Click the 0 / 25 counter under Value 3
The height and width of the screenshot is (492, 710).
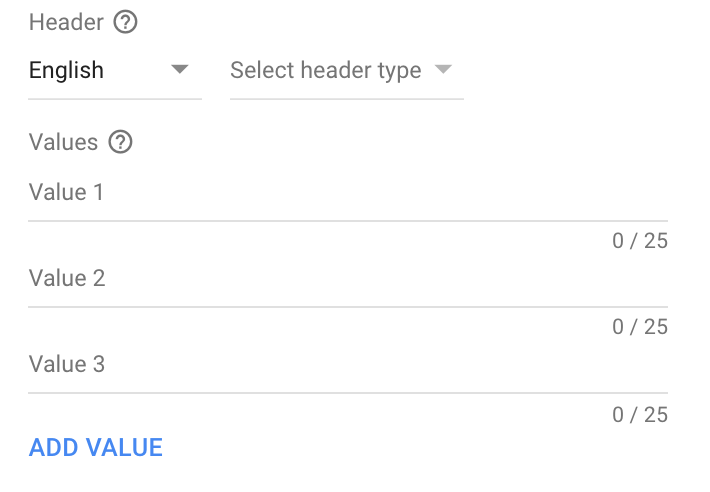pyautogui.click(x=640, y=413)
